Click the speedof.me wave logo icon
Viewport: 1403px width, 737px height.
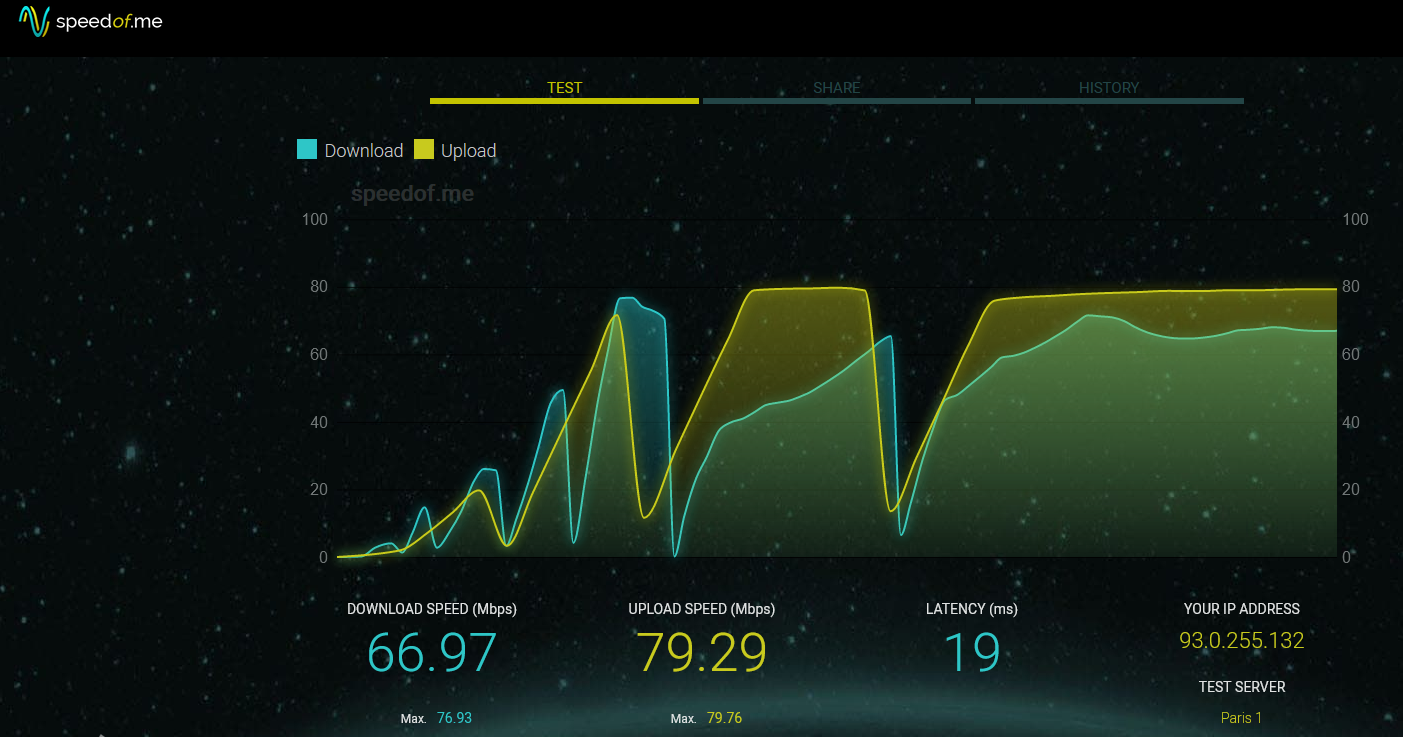click(34, 21)
